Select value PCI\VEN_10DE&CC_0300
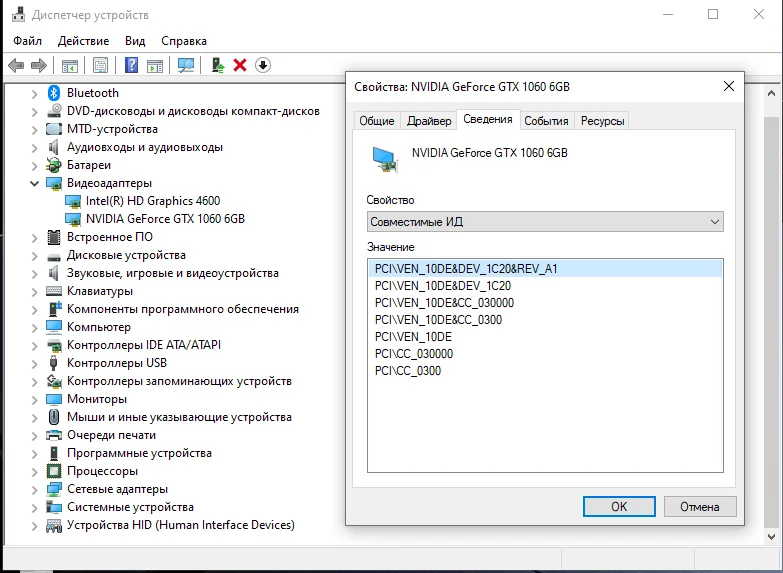Screen dimensions: 783x573 [545, 320]
